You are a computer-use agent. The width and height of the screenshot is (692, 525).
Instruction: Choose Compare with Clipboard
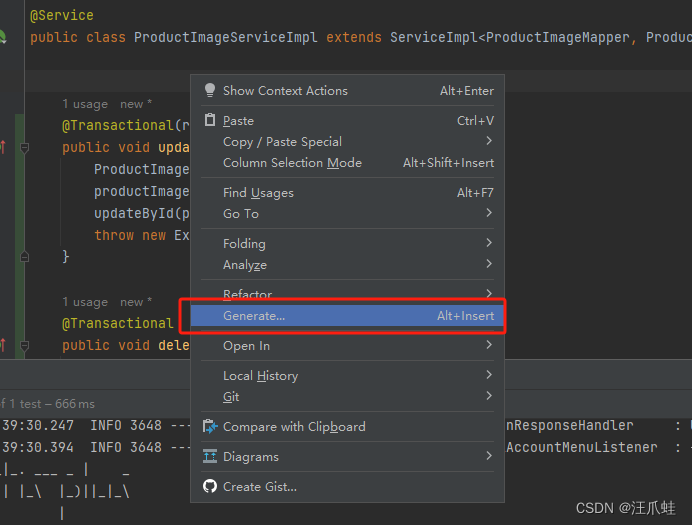347,427
